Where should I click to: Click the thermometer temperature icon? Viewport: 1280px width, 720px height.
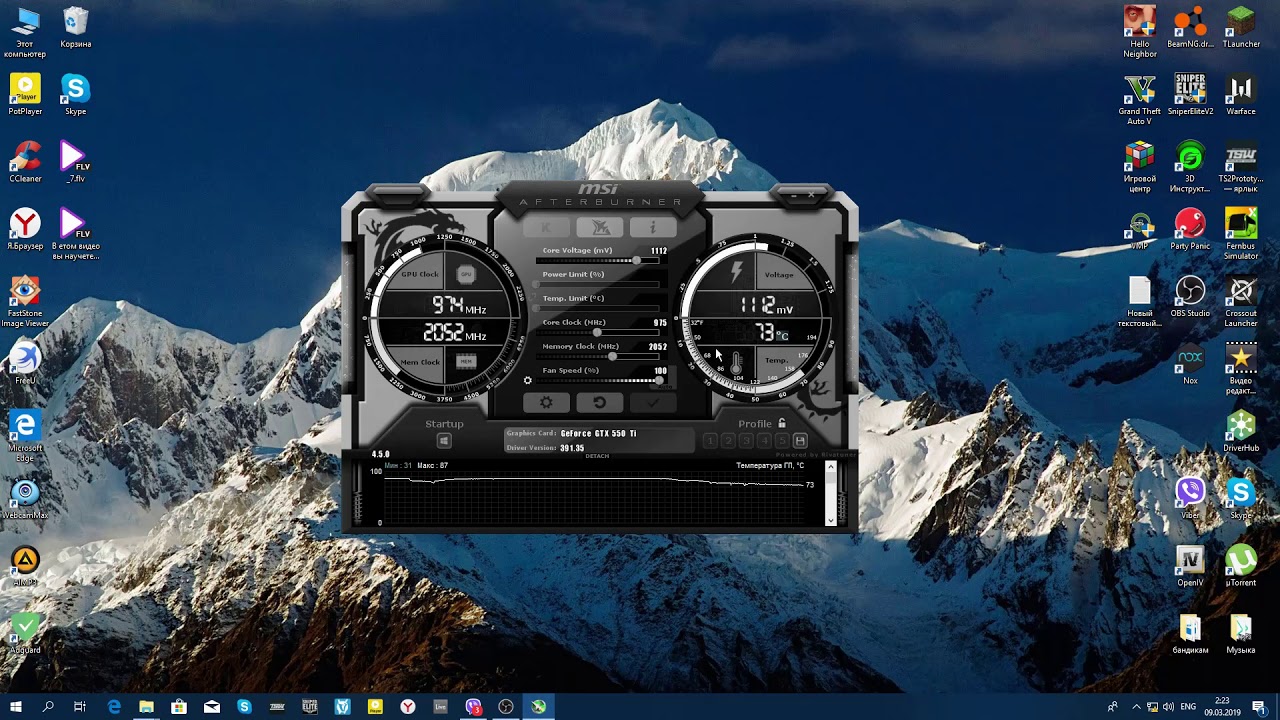point(737,362)
